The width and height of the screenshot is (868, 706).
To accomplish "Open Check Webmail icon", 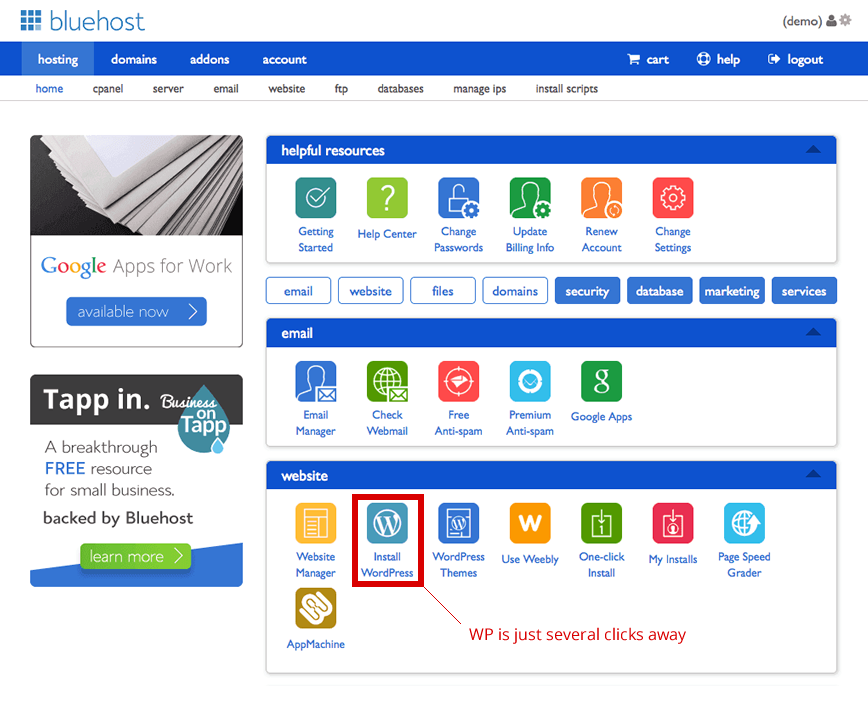I will pyautogui.click(x=387, y=382).
